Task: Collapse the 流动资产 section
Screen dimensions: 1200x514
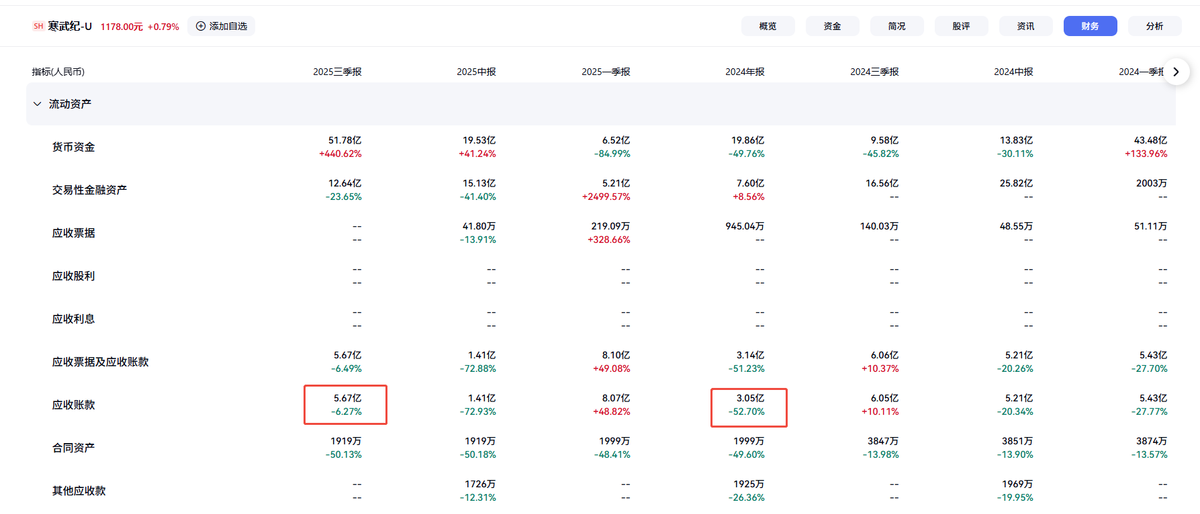Action: click(x=38, y=104)
